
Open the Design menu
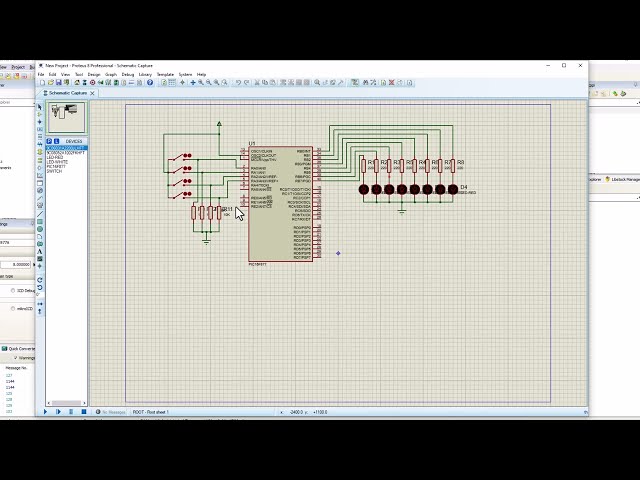point(94,75)
